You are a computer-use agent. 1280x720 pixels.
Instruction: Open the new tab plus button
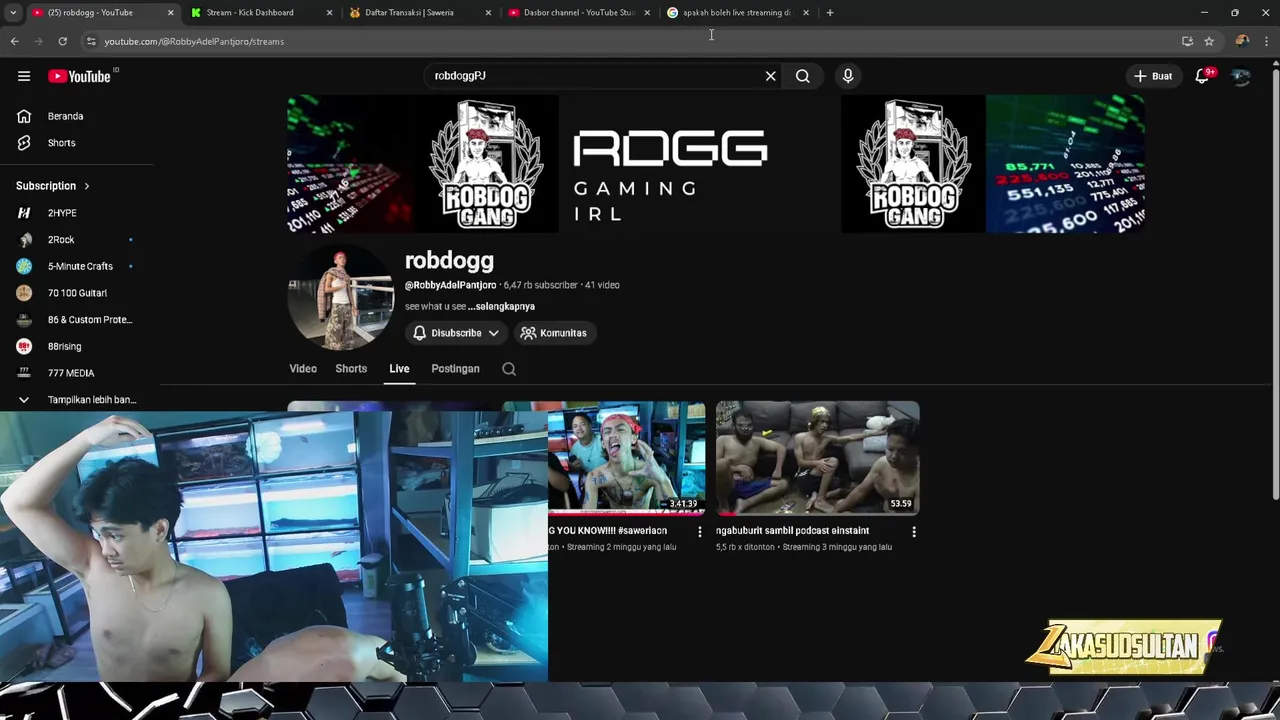tap(830, 13)
